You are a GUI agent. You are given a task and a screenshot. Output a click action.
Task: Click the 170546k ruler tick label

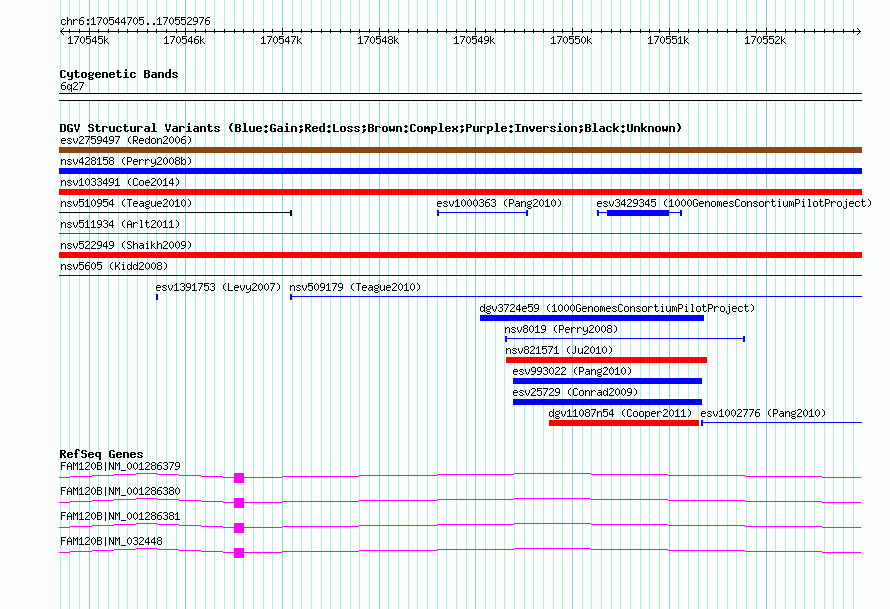184,40
